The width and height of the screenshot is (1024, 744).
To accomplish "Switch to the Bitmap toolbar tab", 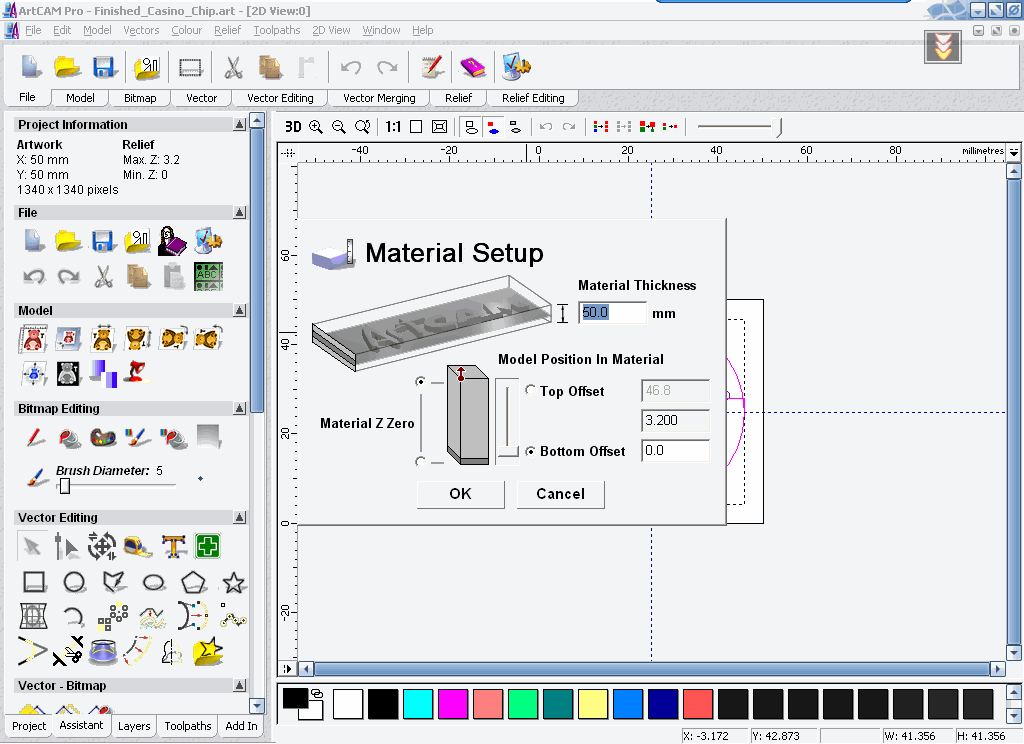I will point(140,98).
